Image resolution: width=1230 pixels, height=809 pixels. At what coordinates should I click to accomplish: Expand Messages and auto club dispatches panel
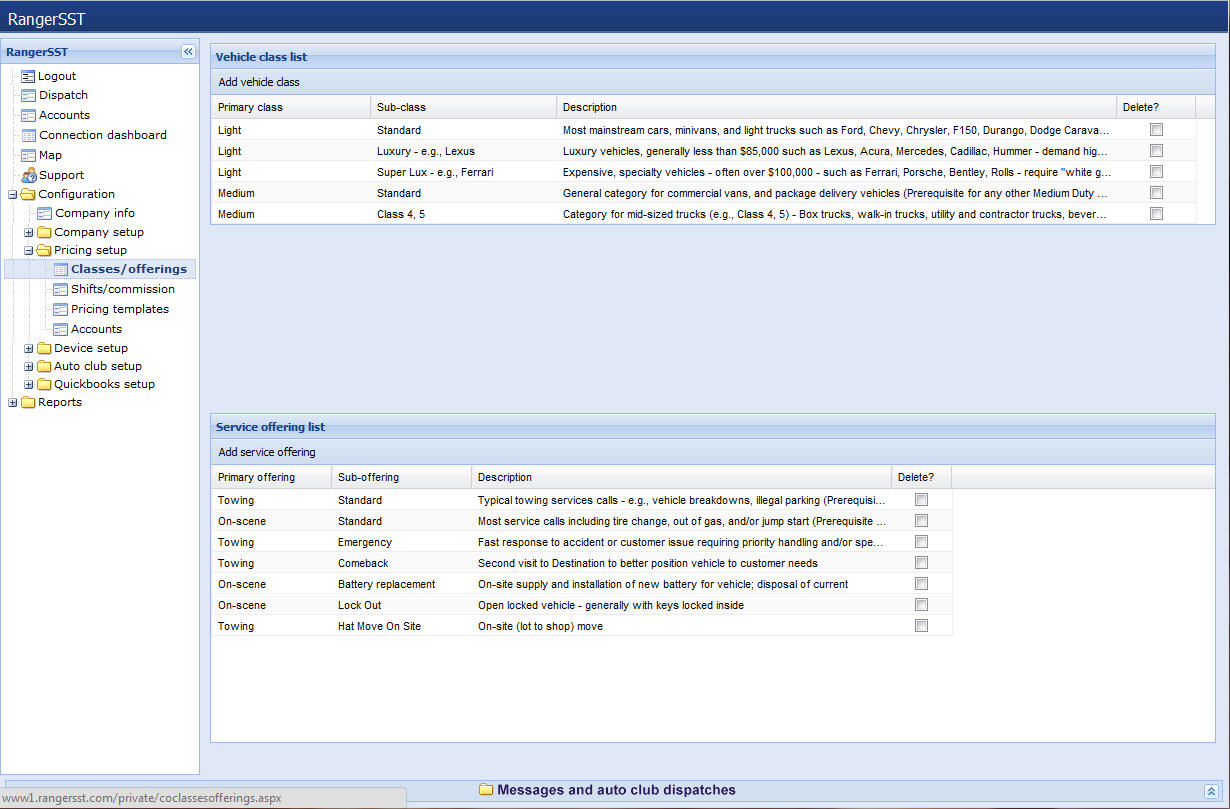click(x=1211, y=791)
